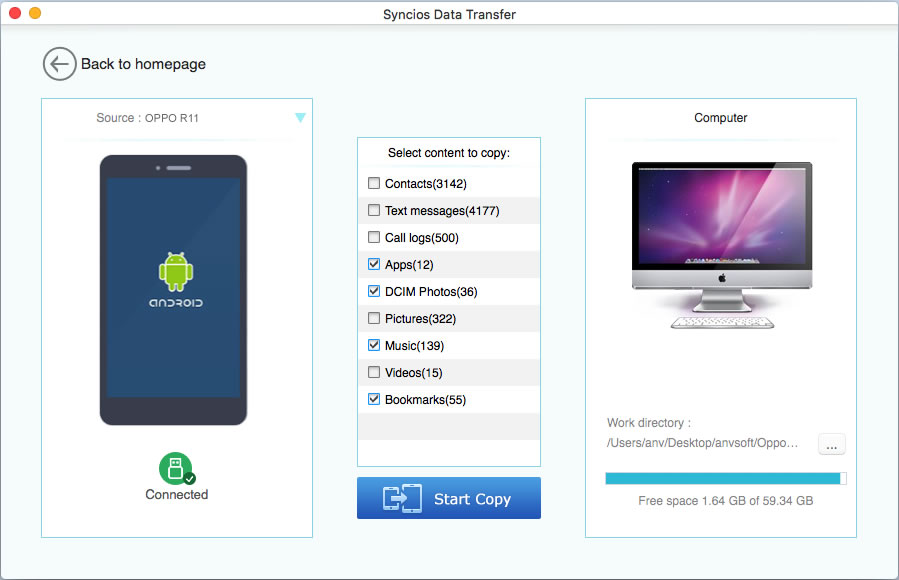Click the Start Copy button
899x580 pixels.
click(449, 498)
